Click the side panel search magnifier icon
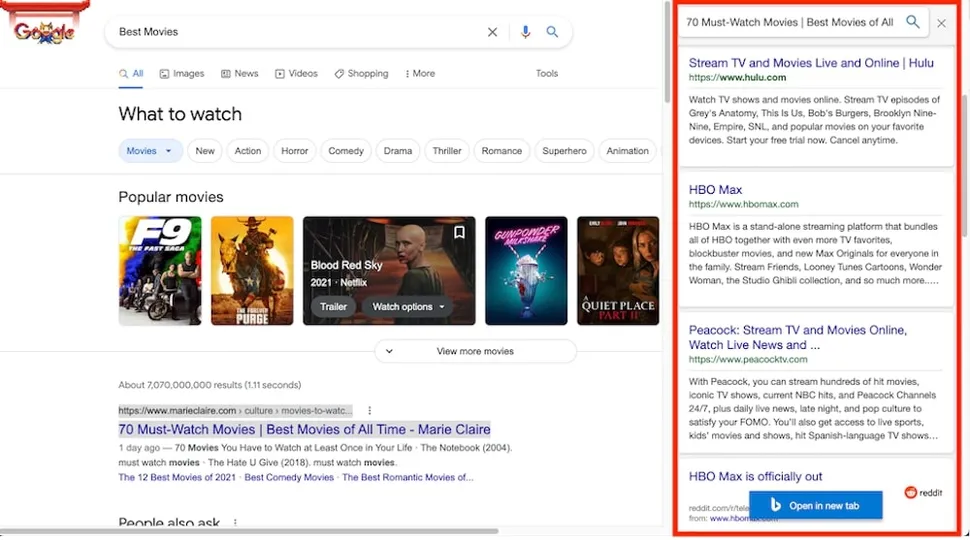This screenshot has width=970, height=540. tap(912, 22)
